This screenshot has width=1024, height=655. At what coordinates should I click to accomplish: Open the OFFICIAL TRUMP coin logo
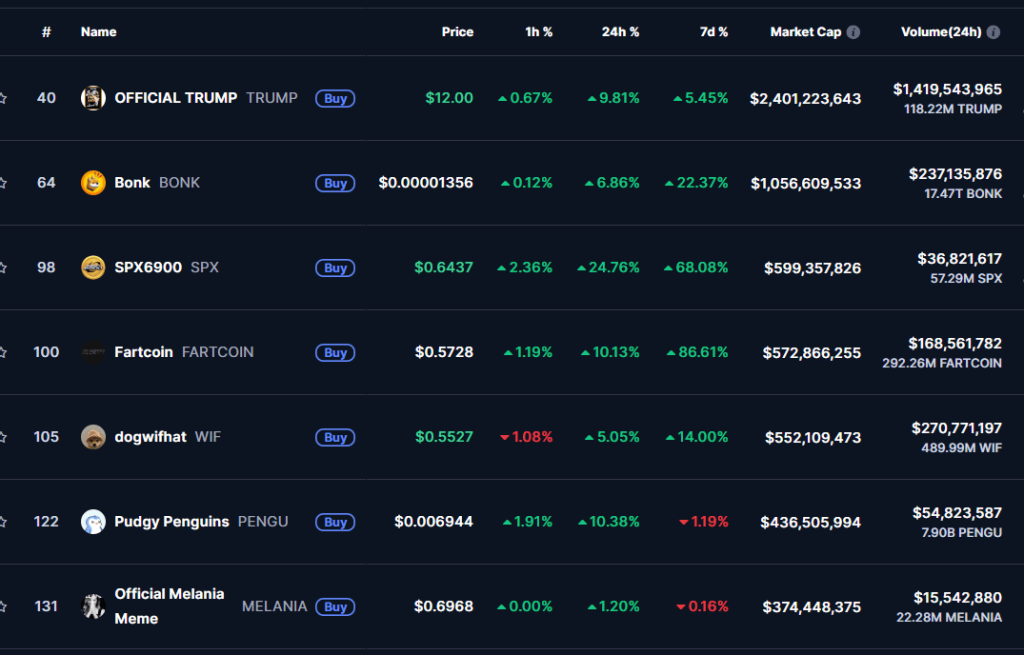click(93, 98)
